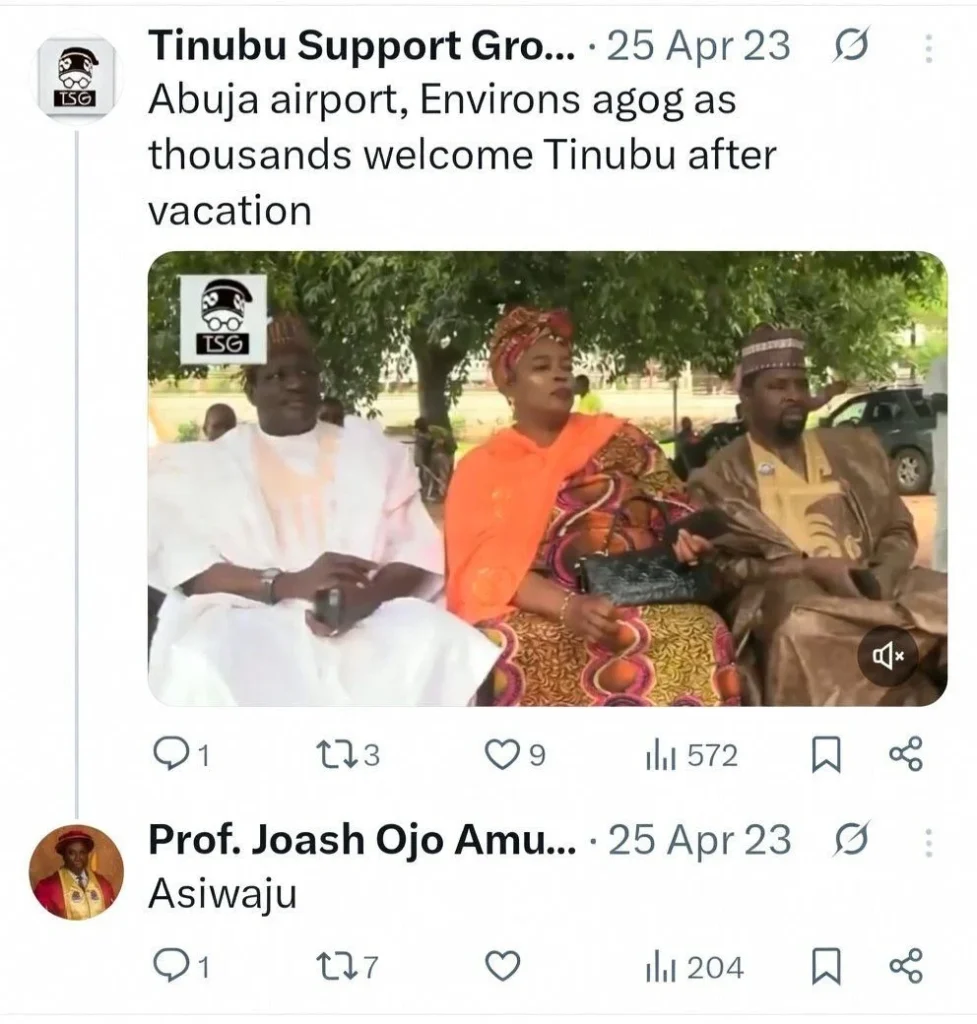The height and width of the screenshot is (1024, 977).
Task: Retweet the Asiwaju reply
Action: 332,967
